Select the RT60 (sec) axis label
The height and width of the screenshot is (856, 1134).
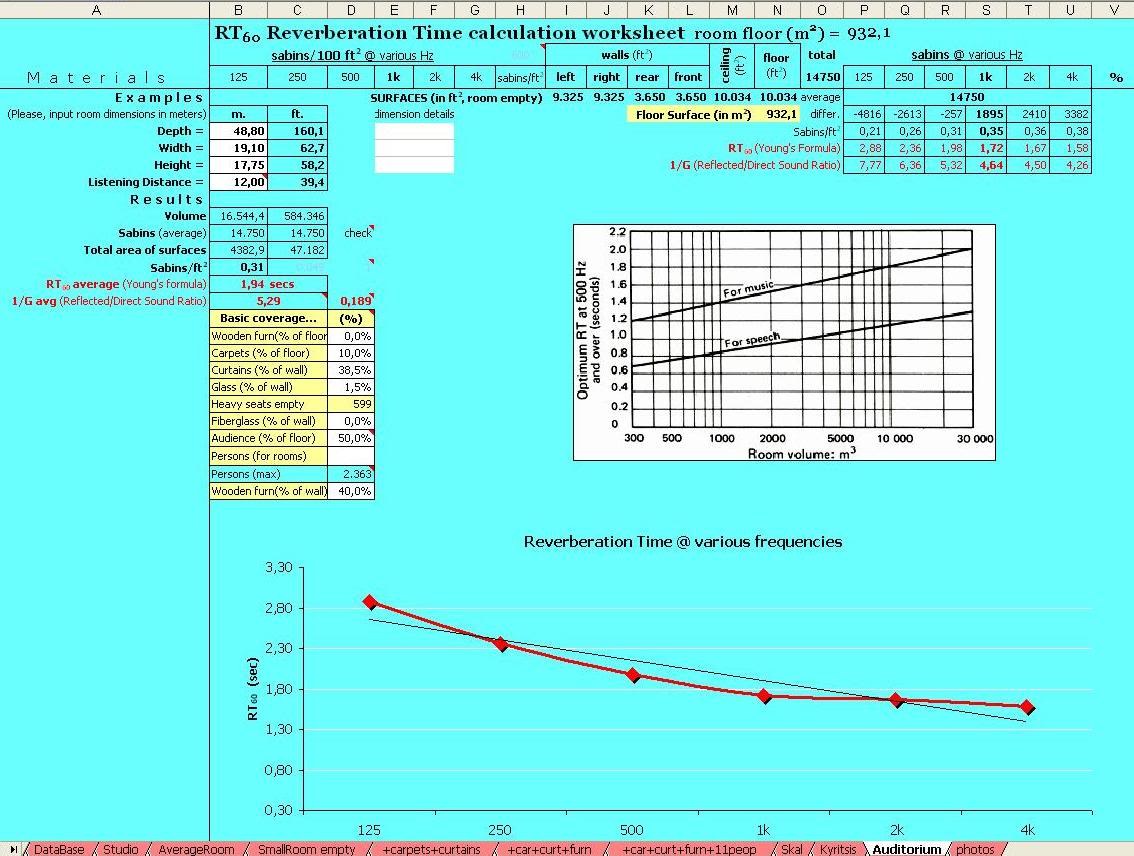point(252,688)
